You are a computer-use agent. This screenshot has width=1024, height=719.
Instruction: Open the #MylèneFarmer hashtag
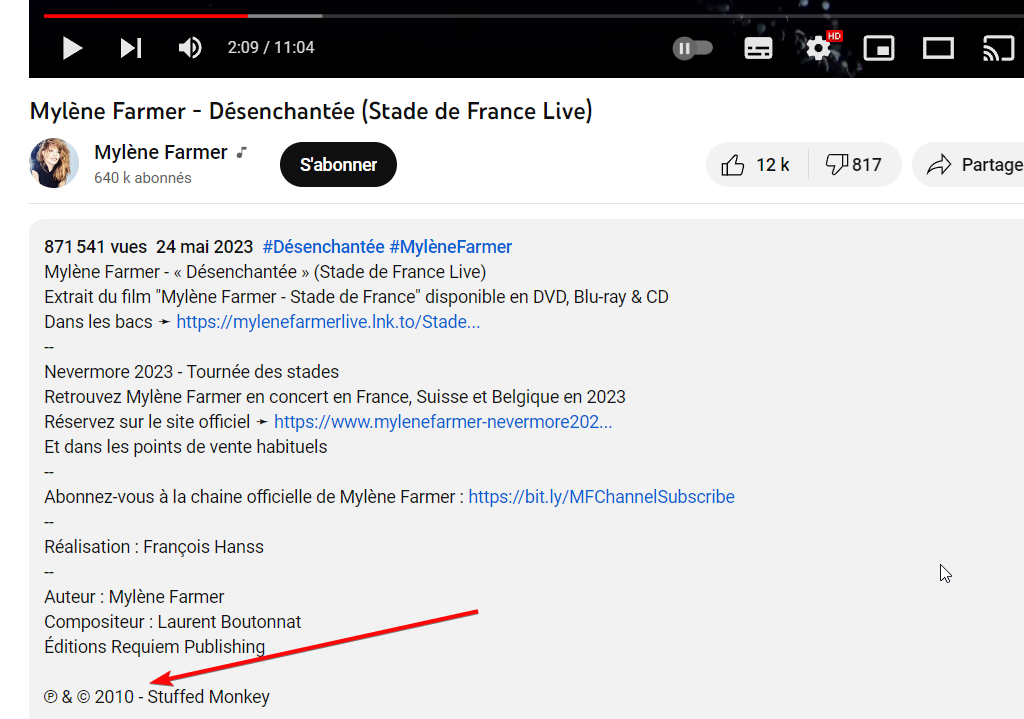pyautogui.click(x=451, y=247)
